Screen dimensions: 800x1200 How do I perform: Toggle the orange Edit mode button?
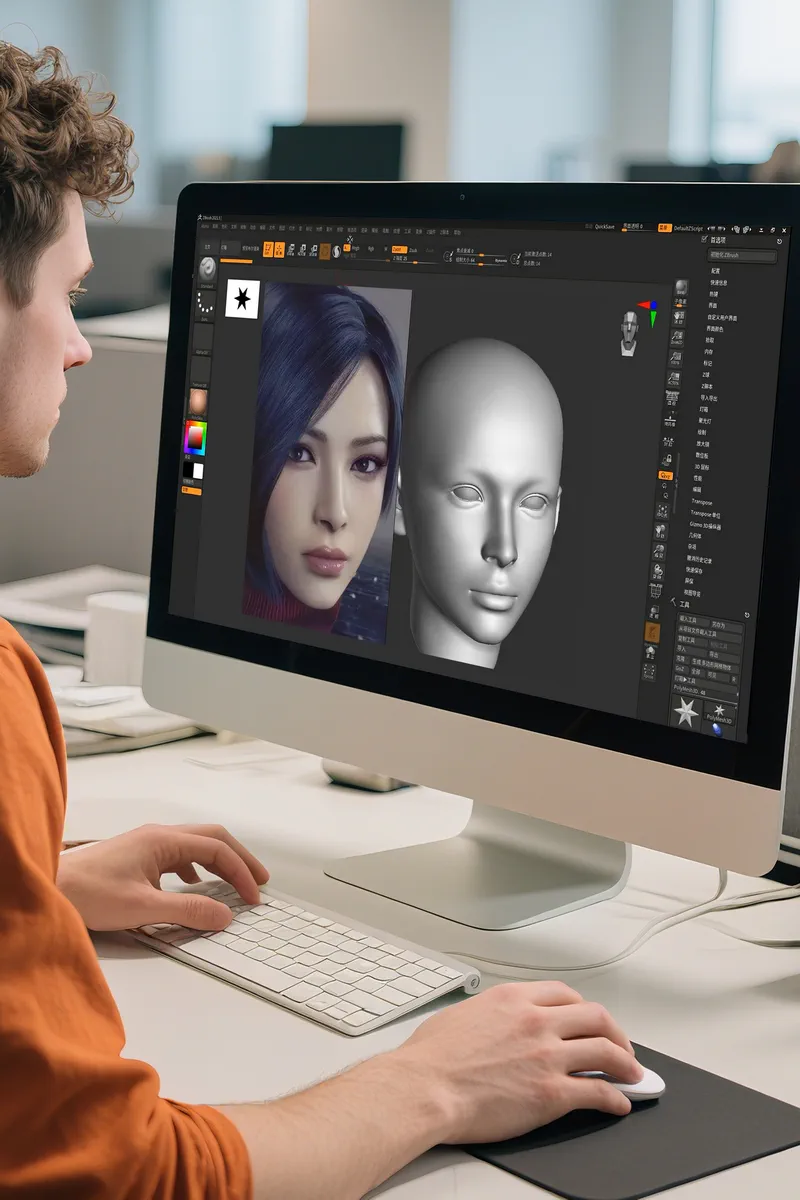[x=269, y=249]
